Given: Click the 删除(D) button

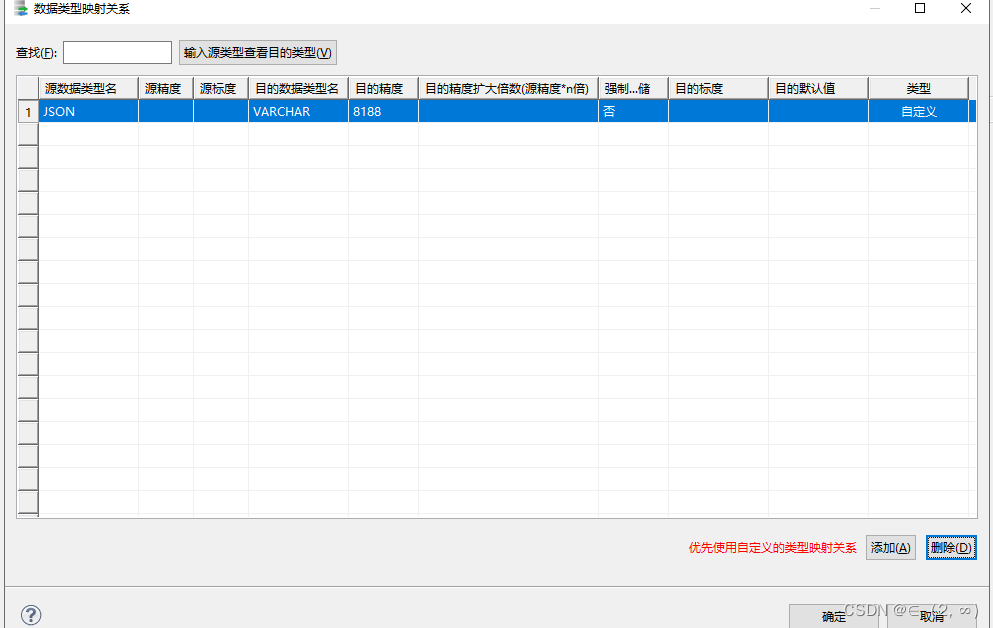Looking at the screenshot, I should 951,548.
